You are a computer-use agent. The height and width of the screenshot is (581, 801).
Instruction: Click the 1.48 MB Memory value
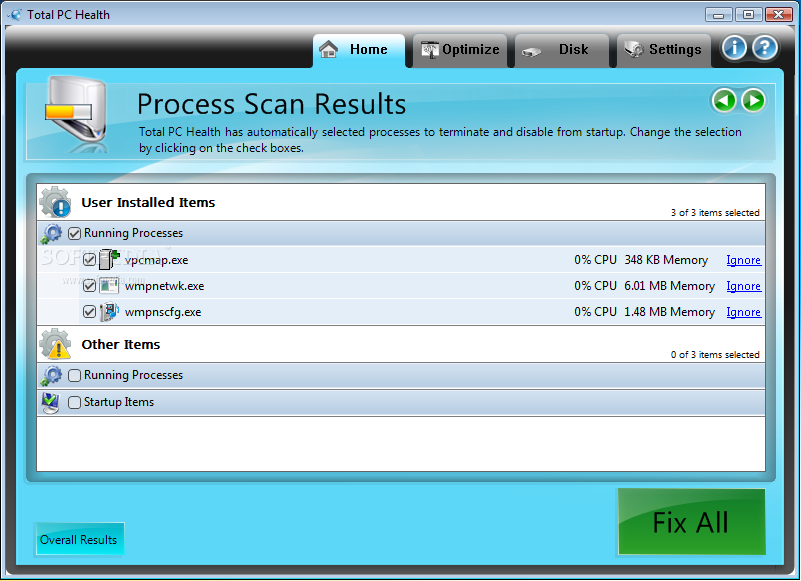[669, 312]
